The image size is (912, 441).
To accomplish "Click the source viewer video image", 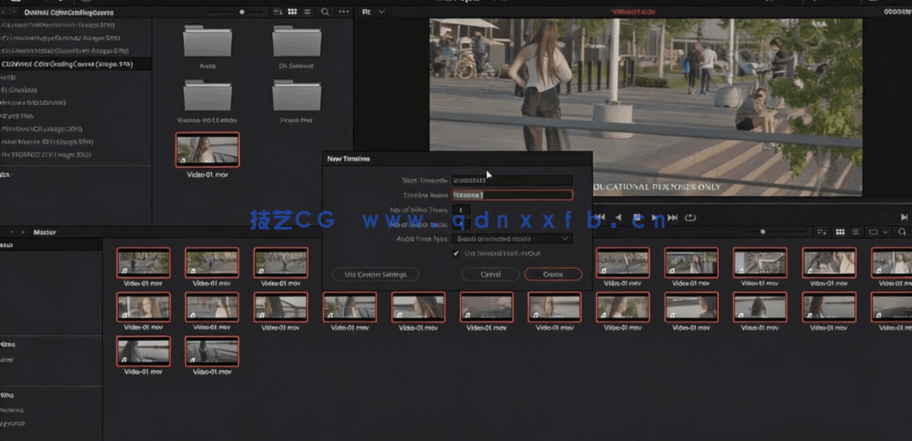I will coord(646,107).
